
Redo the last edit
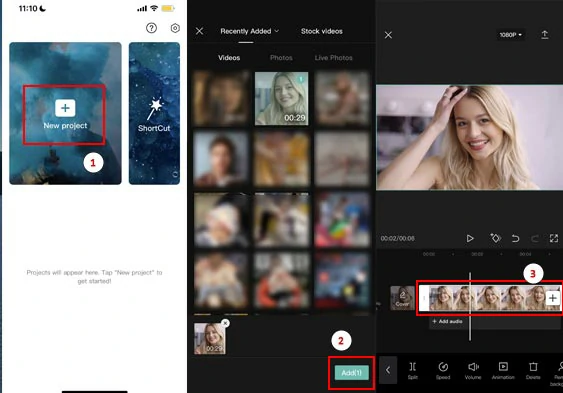click(x=535, y=238)
